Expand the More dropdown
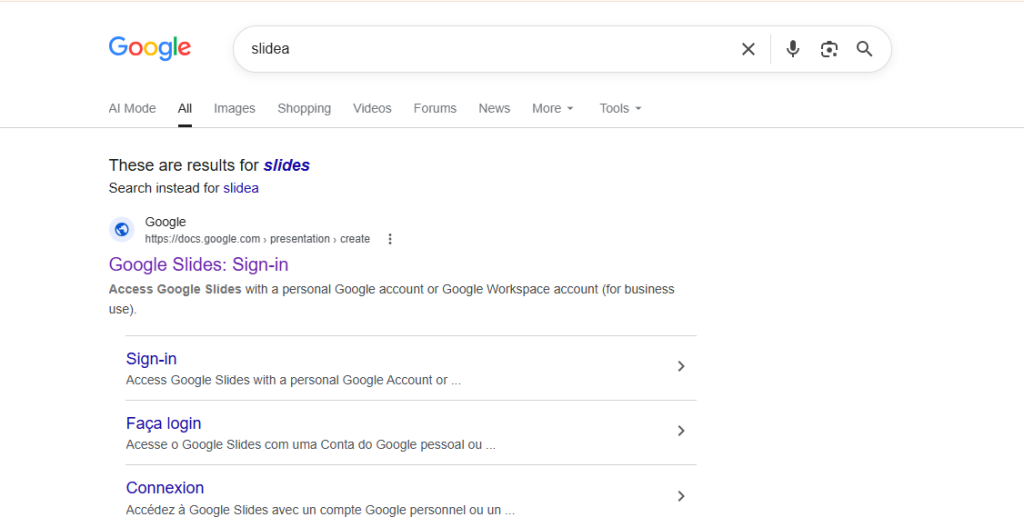 pos(552,108)
